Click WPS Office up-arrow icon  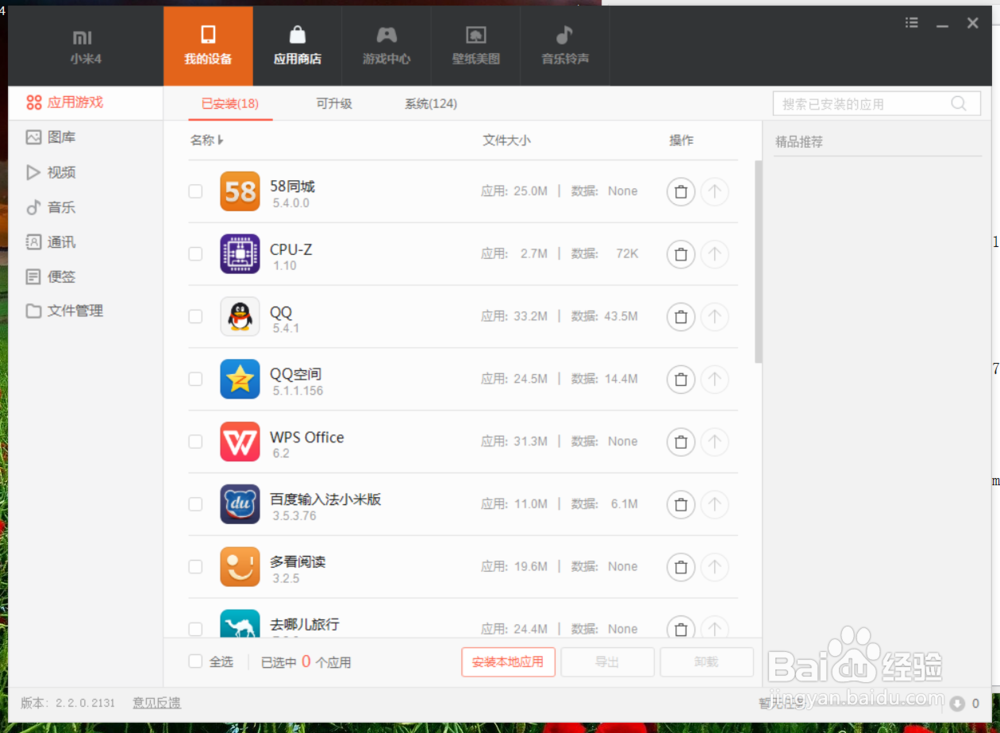pyautogui.click(x=714, y=441)
